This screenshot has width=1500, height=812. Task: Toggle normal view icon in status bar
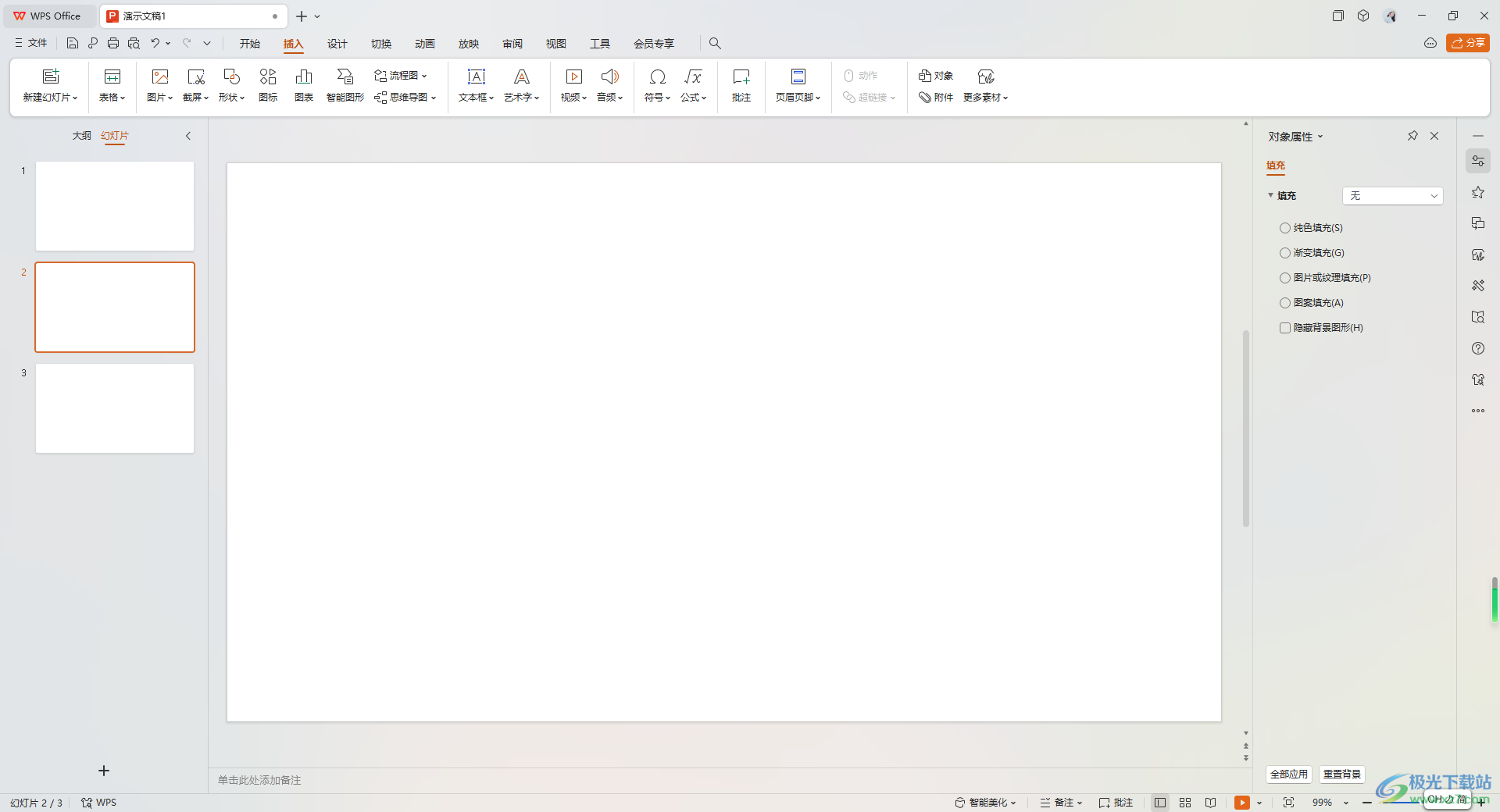1160,803
